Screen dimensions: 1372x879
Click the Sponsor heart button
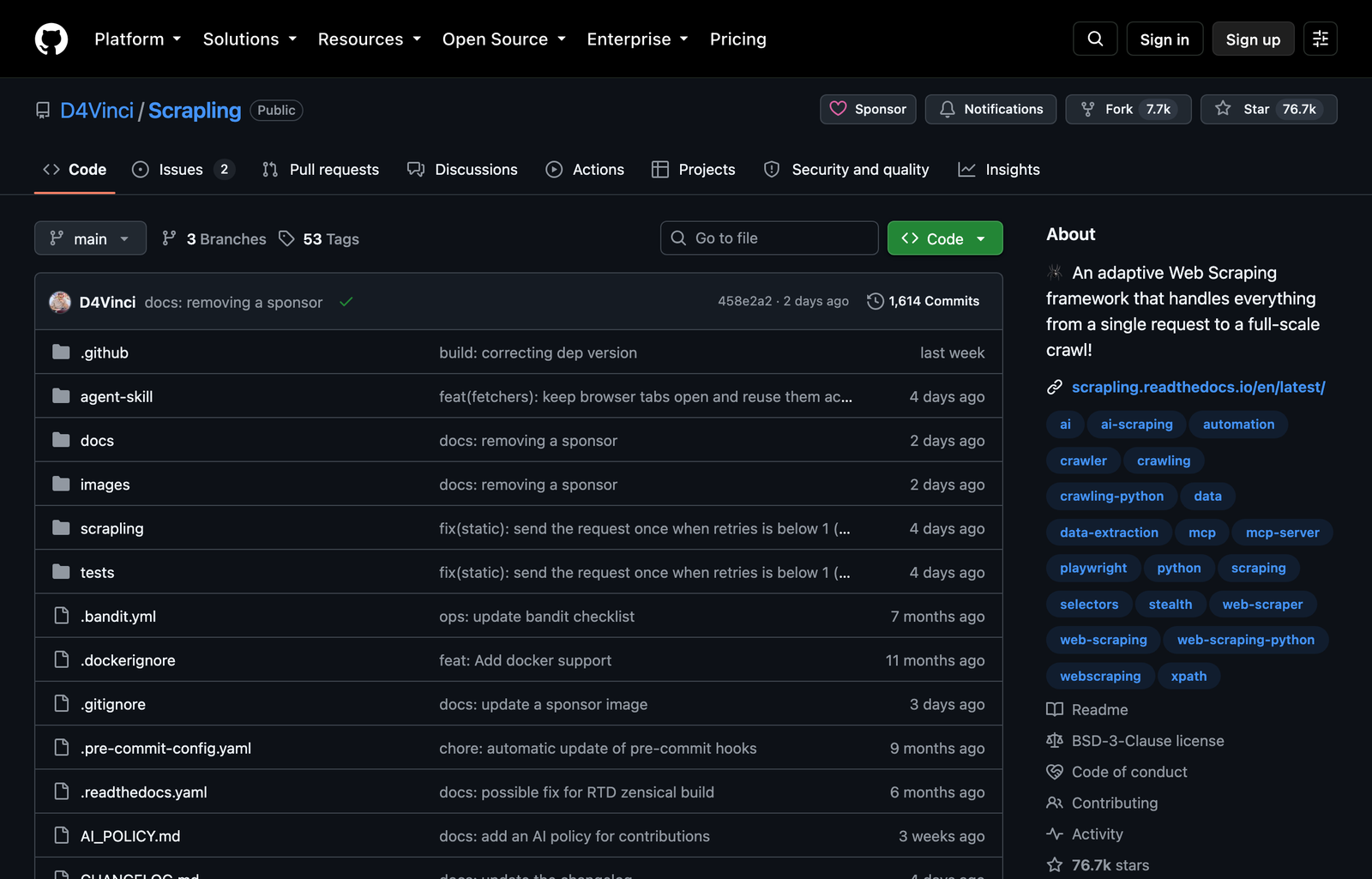pos(868,109)
